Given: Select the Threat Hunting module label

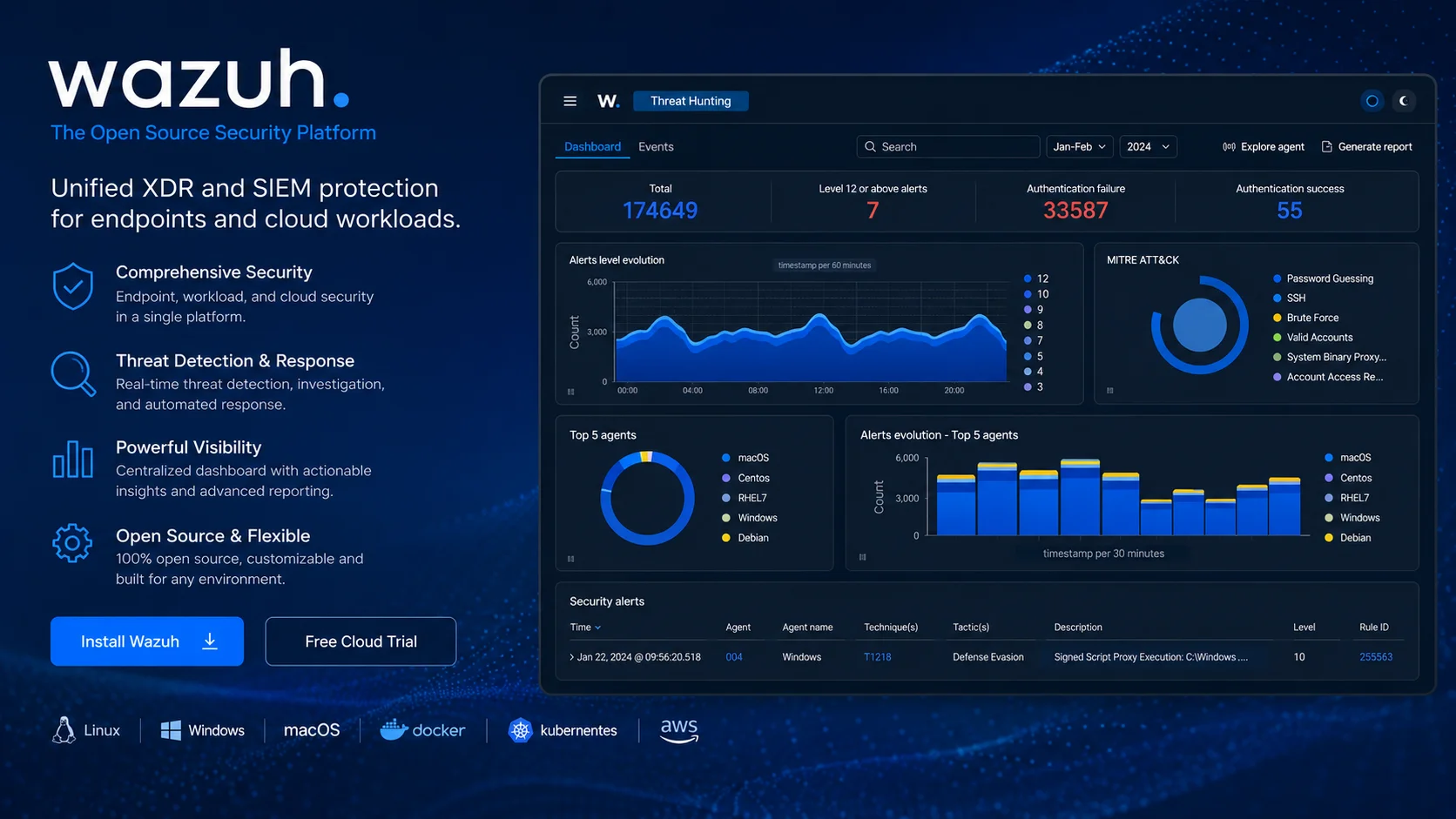Looking at the screenshot, I should pyautogui.click(x=691, y=101).
